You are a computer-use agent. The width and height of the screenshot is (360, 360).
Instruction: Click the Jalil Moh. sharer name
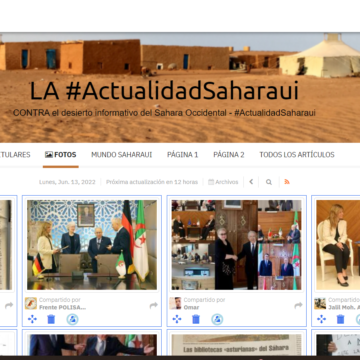[x=344, y=307]
